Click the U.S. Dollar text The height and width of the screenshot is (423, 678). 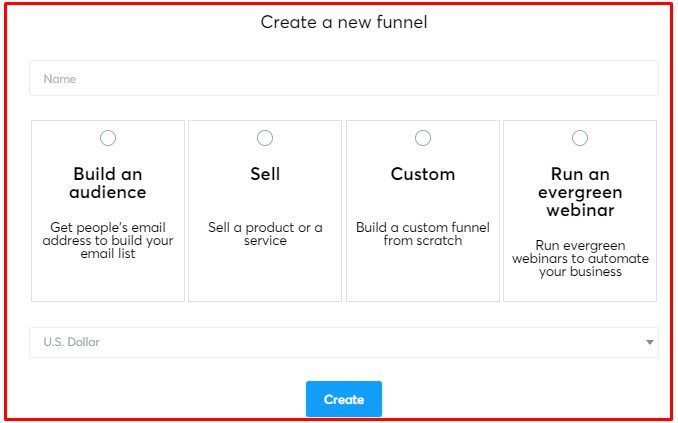[x=71, y=342]
